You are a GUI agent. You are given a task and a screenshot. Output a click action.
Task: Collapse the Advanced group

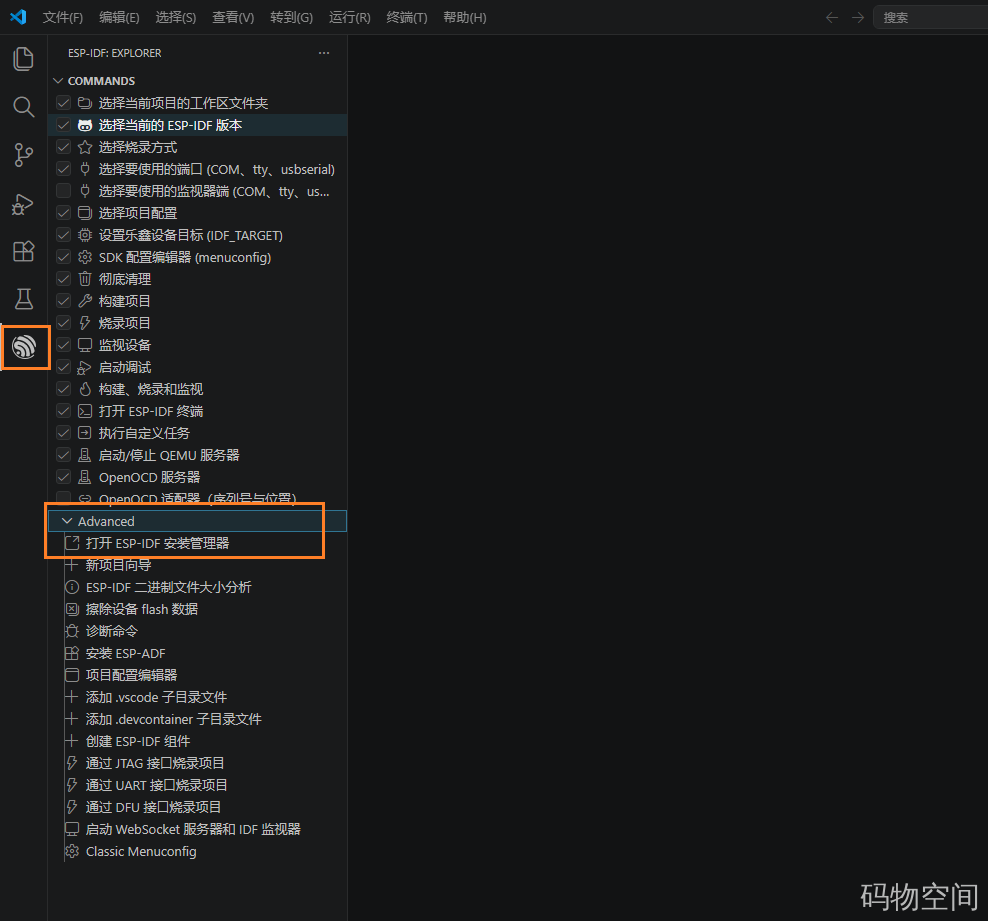[67, 521]
